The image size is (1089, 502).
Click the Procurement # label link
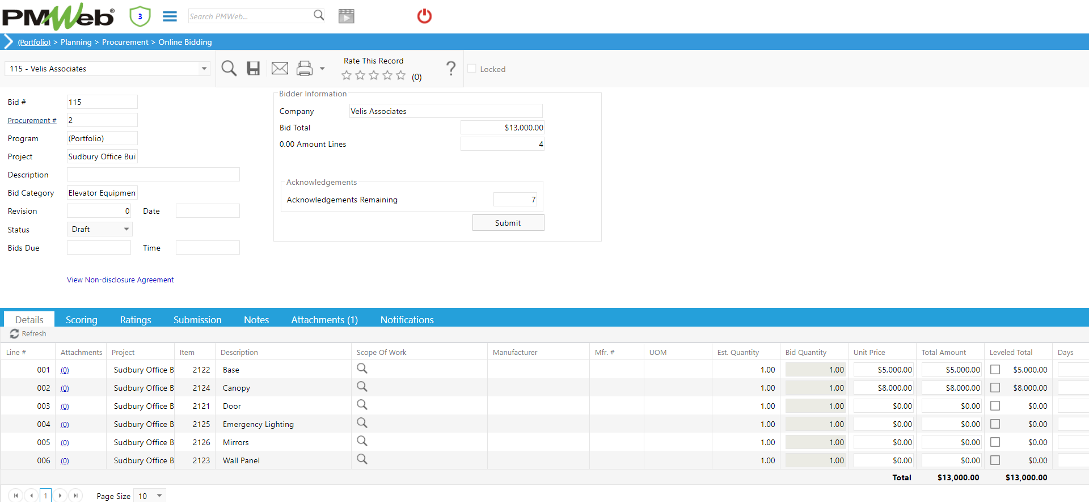(x=32, y=120)
